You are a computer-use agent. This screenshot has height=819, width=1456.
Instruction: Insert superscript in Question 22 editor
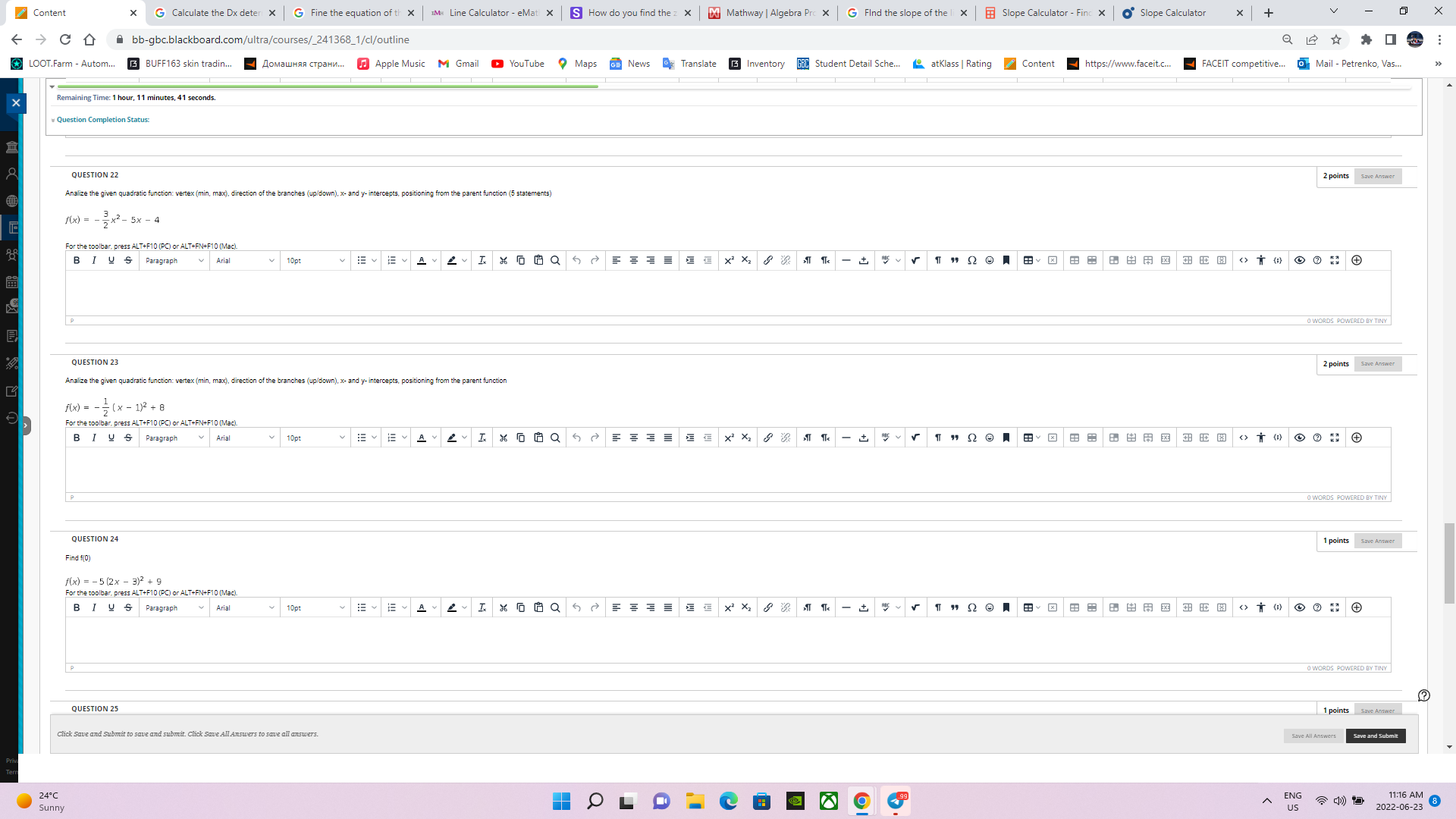pyautogui.click(x=730, y=260)
